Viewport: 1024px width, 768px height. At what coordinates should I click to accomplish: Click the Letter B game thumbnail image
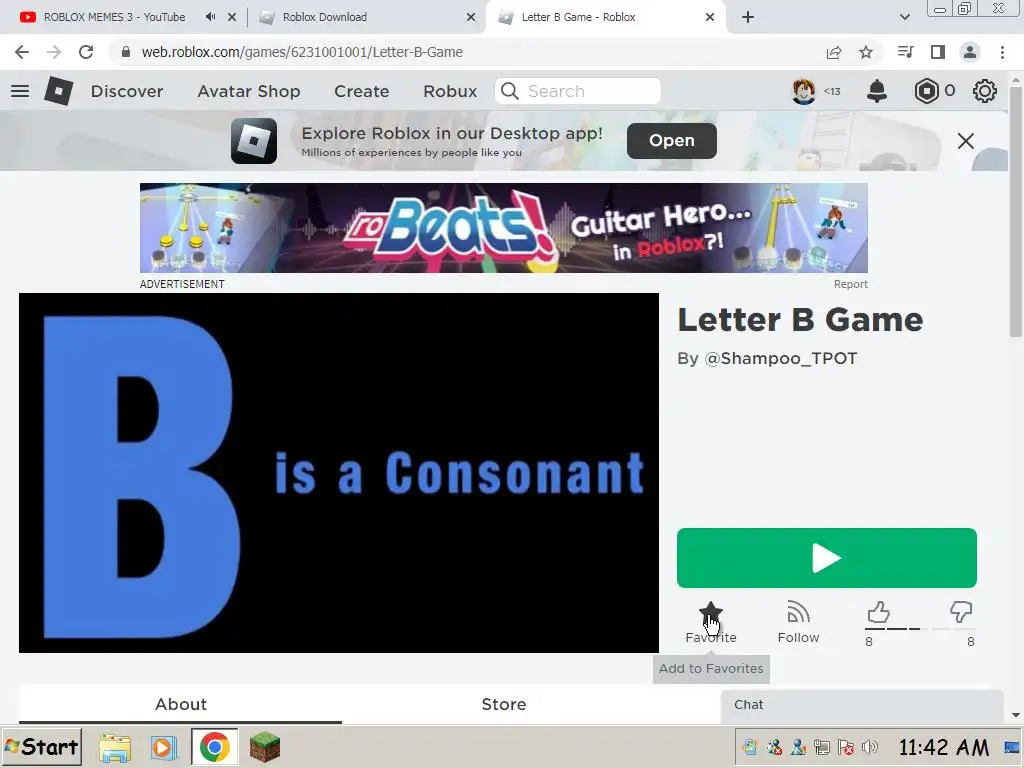click(338, 473)
